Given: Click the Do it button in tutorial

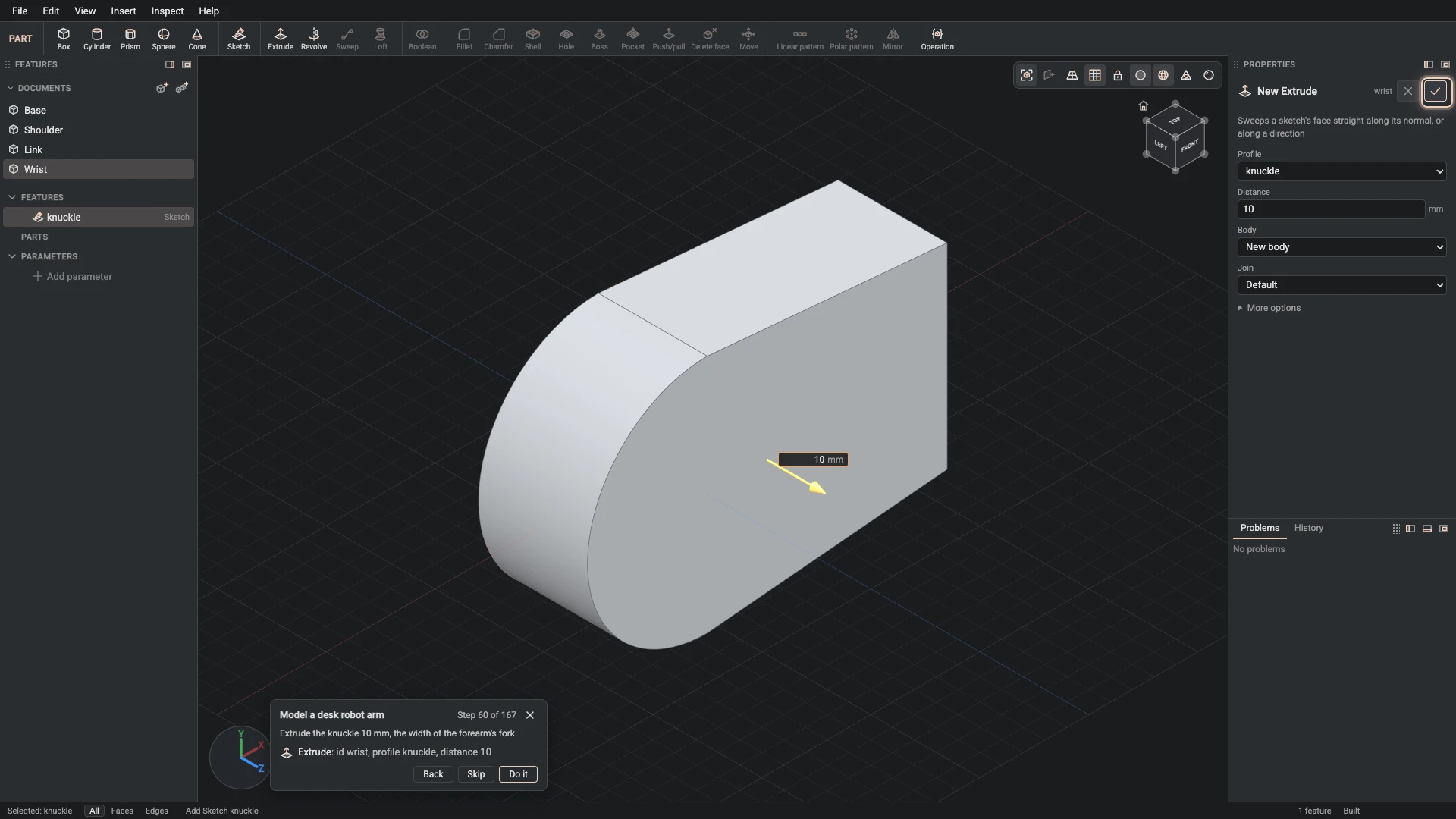Looking at the screenshot, I should coord(519,774).
